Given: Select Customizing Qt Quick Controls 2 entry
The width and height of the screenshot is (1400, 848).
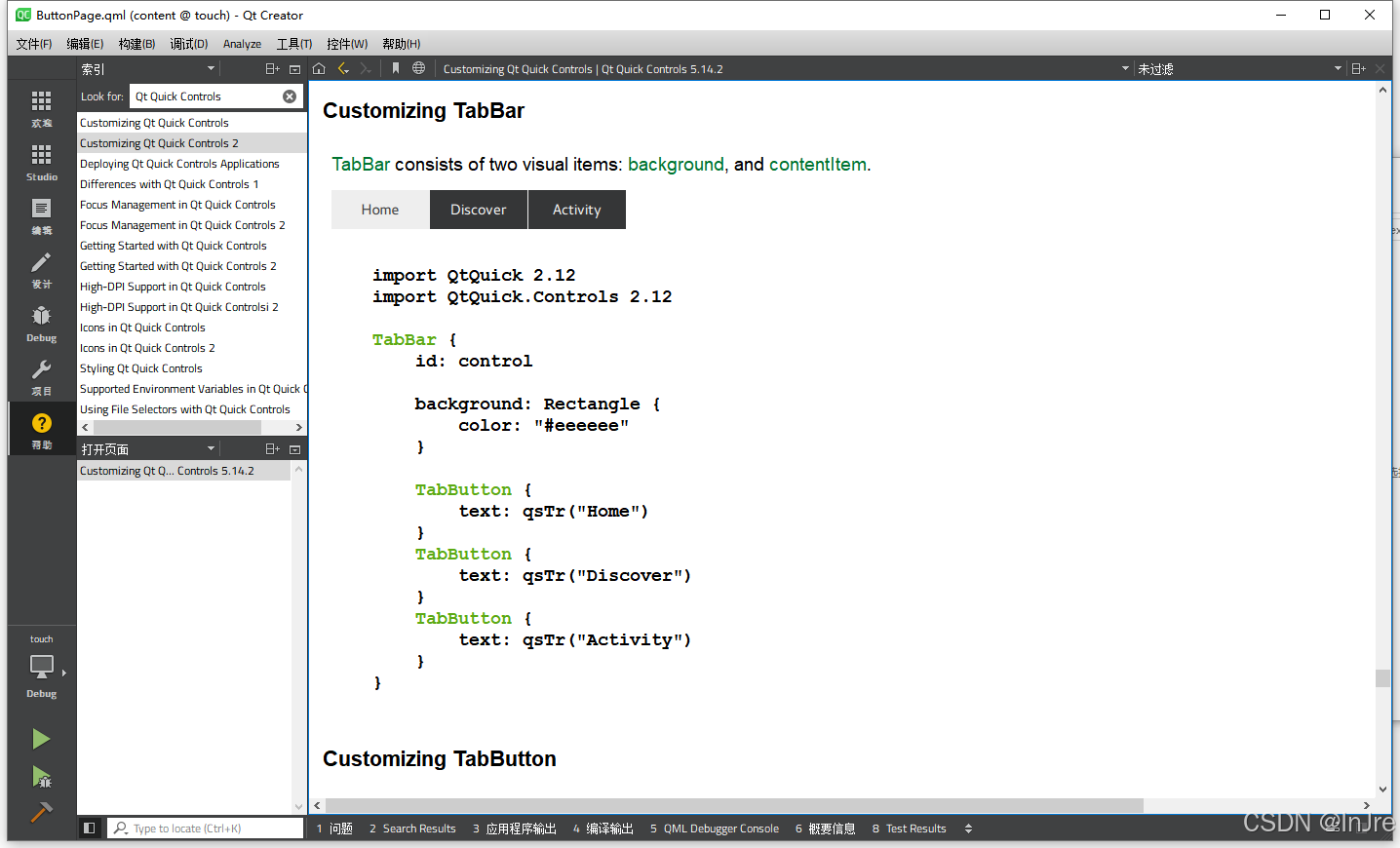Looking at the screenshot, I should (191, 143).
